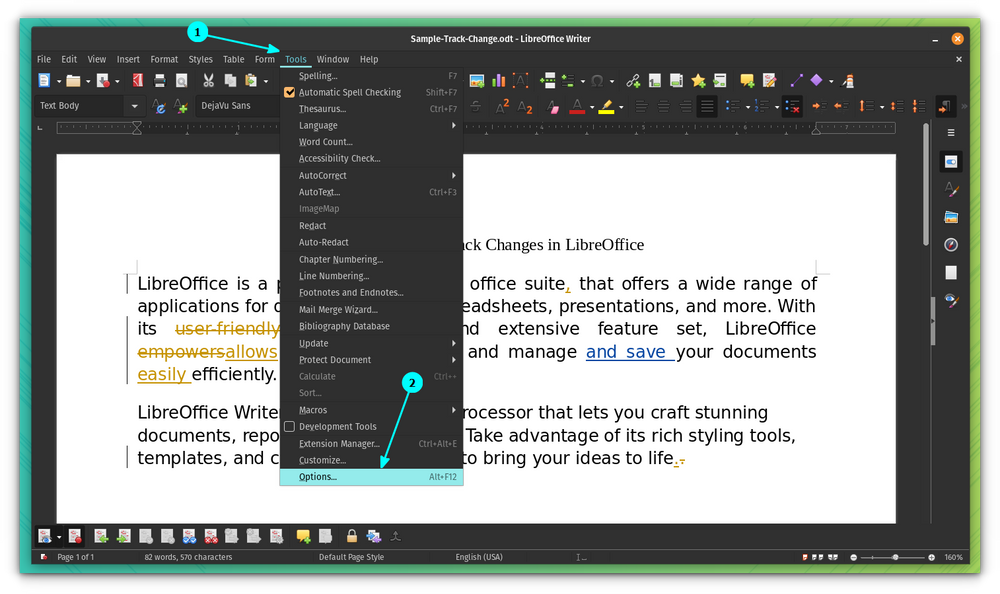
Task: Click the Insert Text Box icon
Action: pos(520,81)
